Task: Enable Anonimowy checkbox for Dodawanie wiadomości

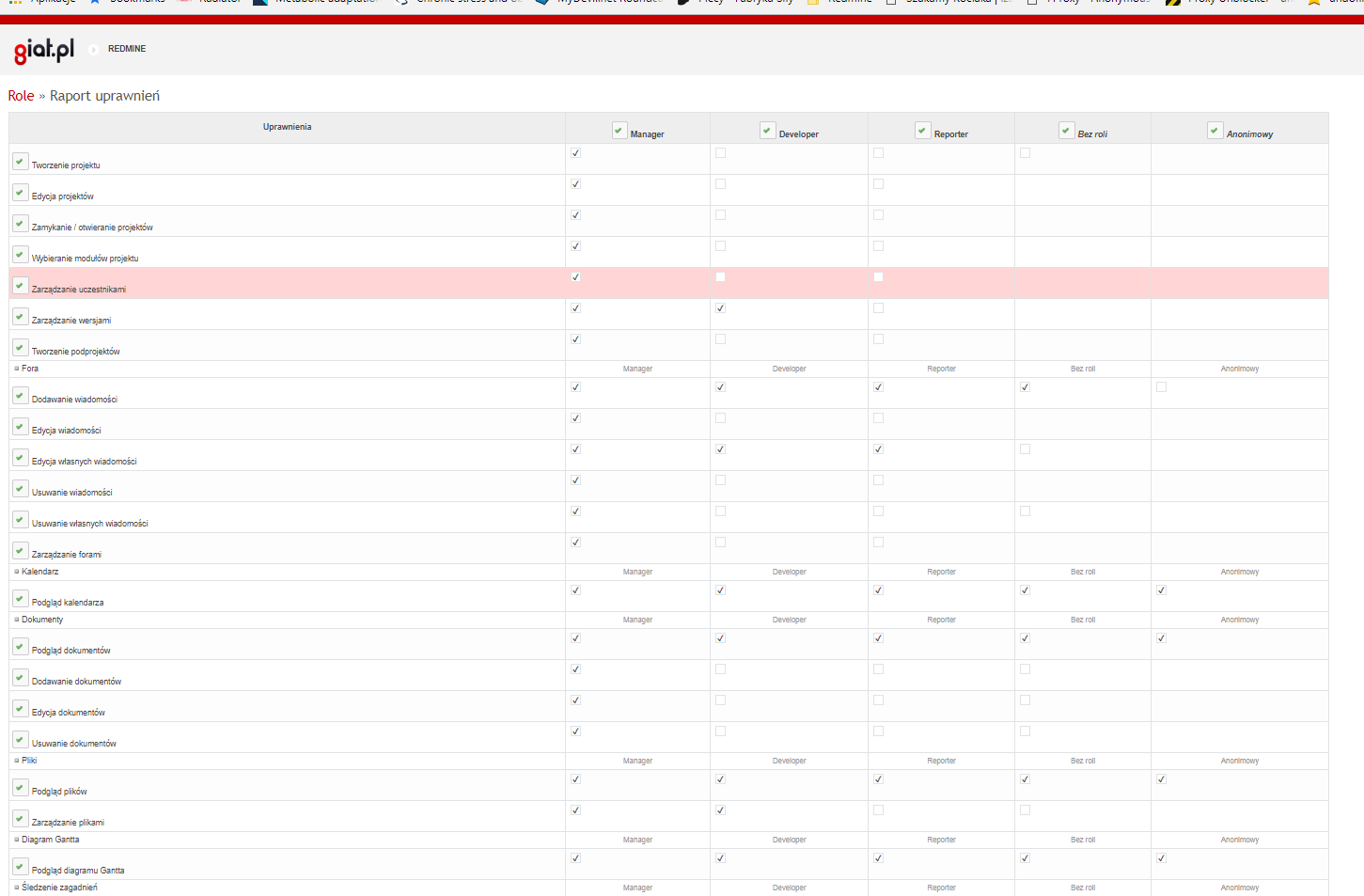Action: click(1162, 387)
